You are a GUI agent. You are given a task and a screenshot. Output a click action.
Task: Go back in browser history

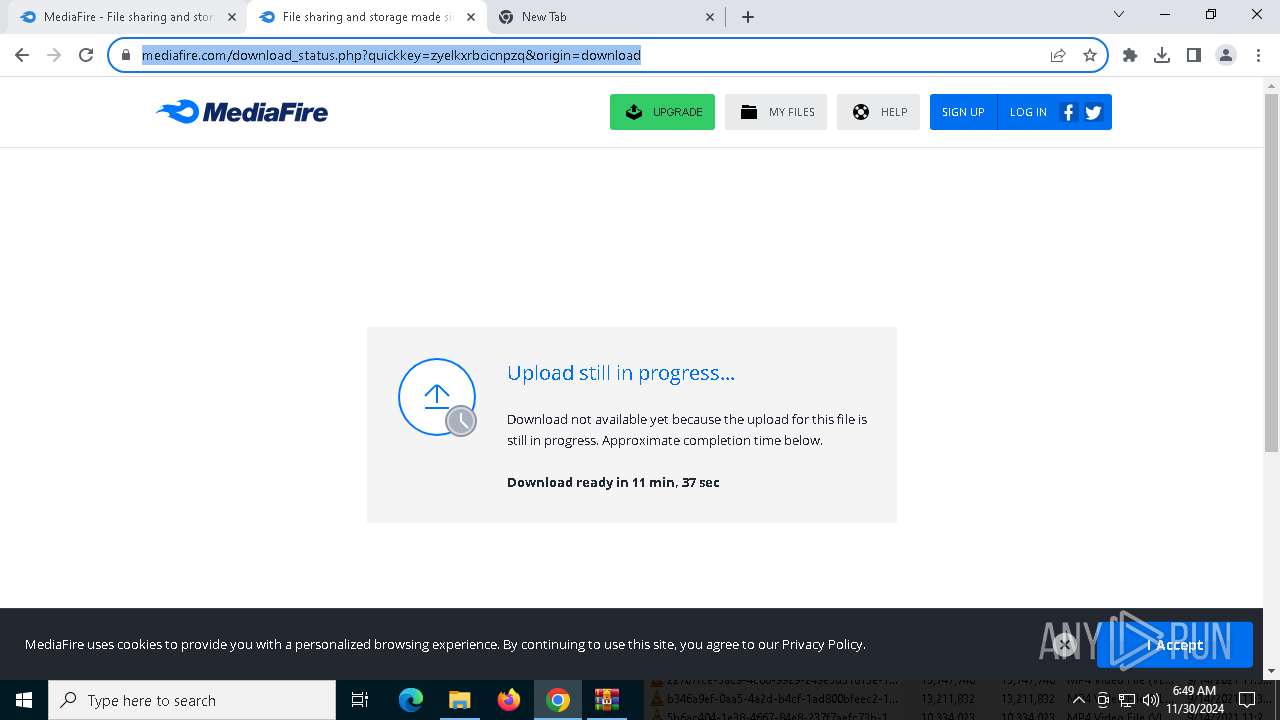[x=22, y=55]
